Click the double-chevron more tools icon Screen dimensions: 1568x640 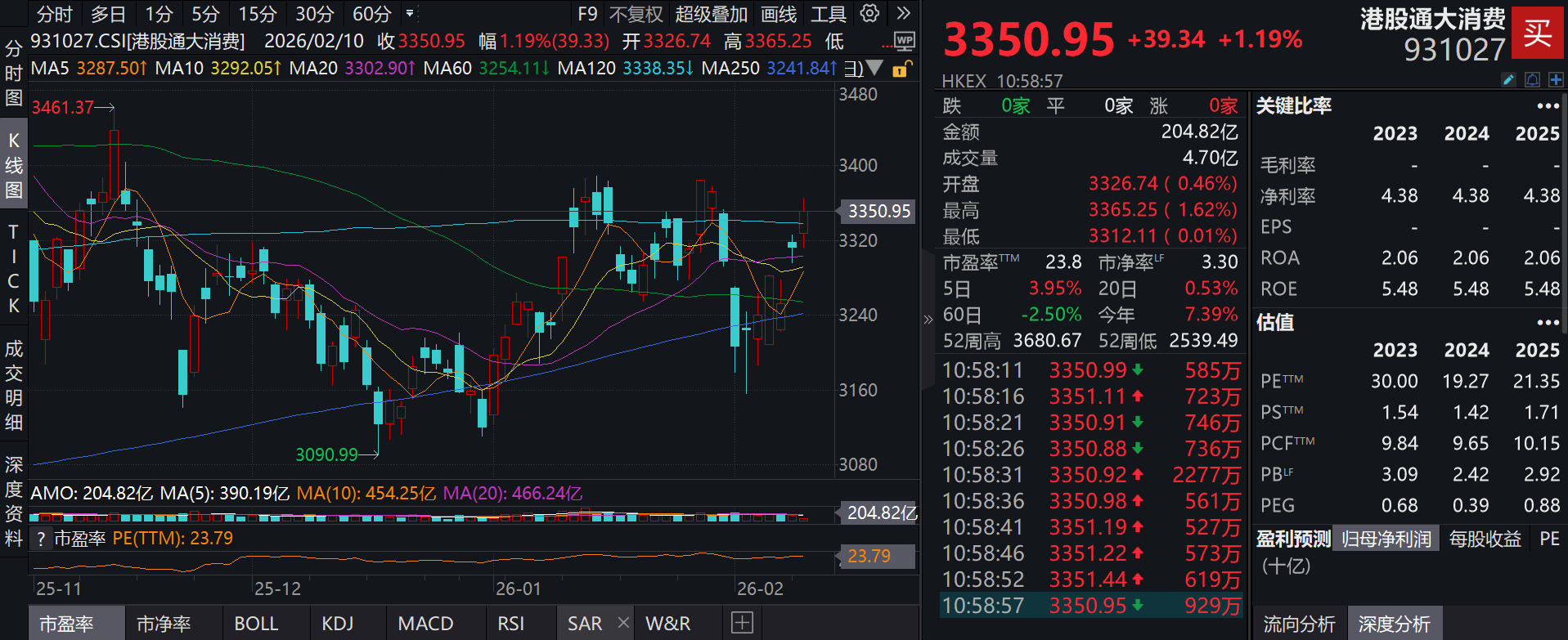click(x=903, y=14)
